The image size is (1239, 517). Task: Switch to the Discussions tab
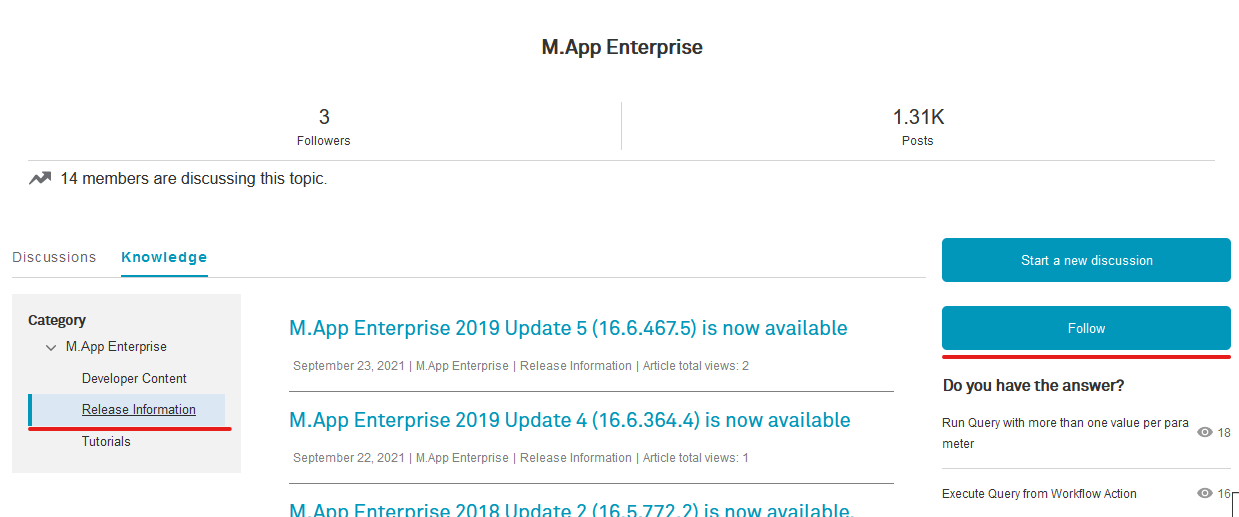pyautogui.click(x=54, y=257)
